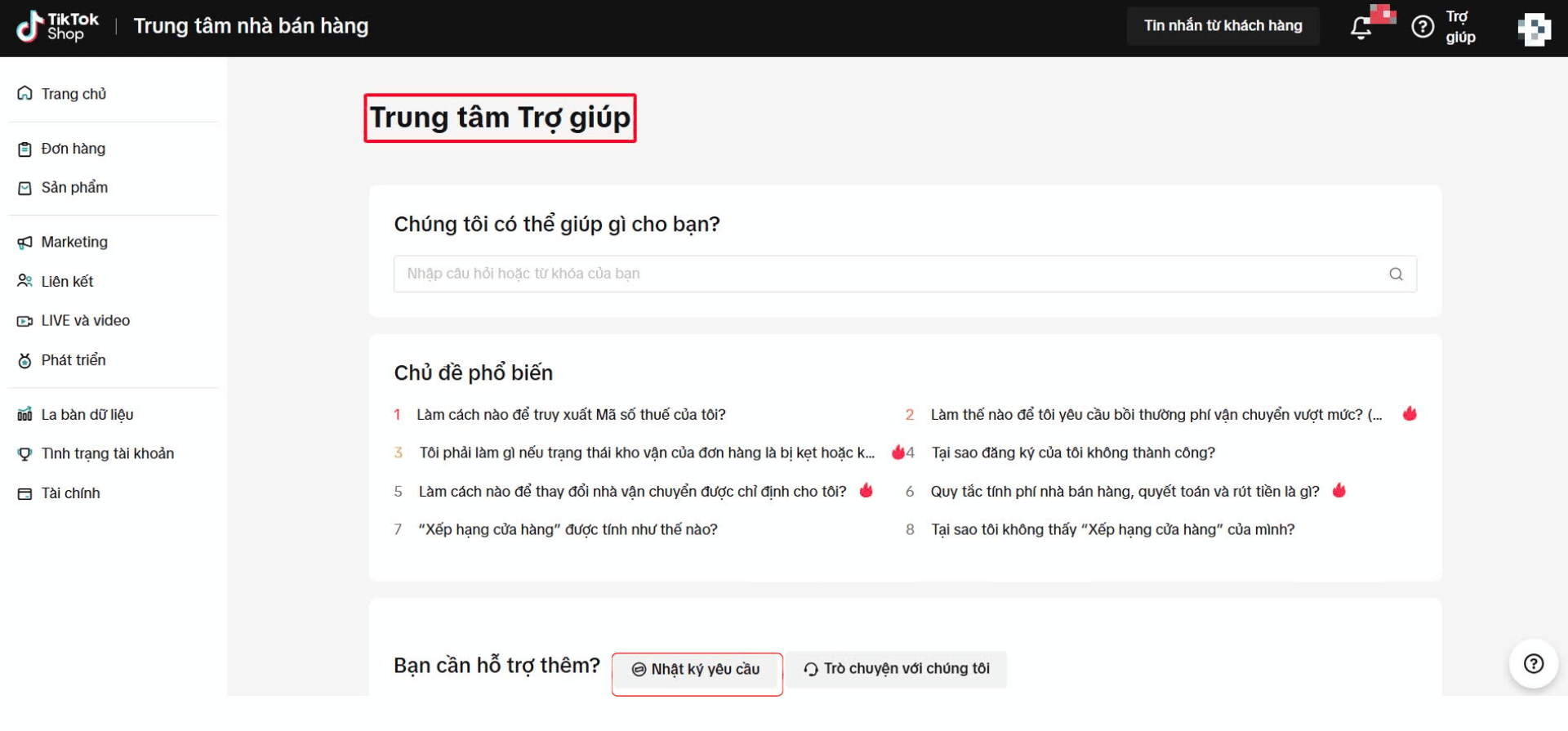Viewport: 1568px width, 731px height.
Task: Click the Trang chủ home icon
Action: (25, 94)
